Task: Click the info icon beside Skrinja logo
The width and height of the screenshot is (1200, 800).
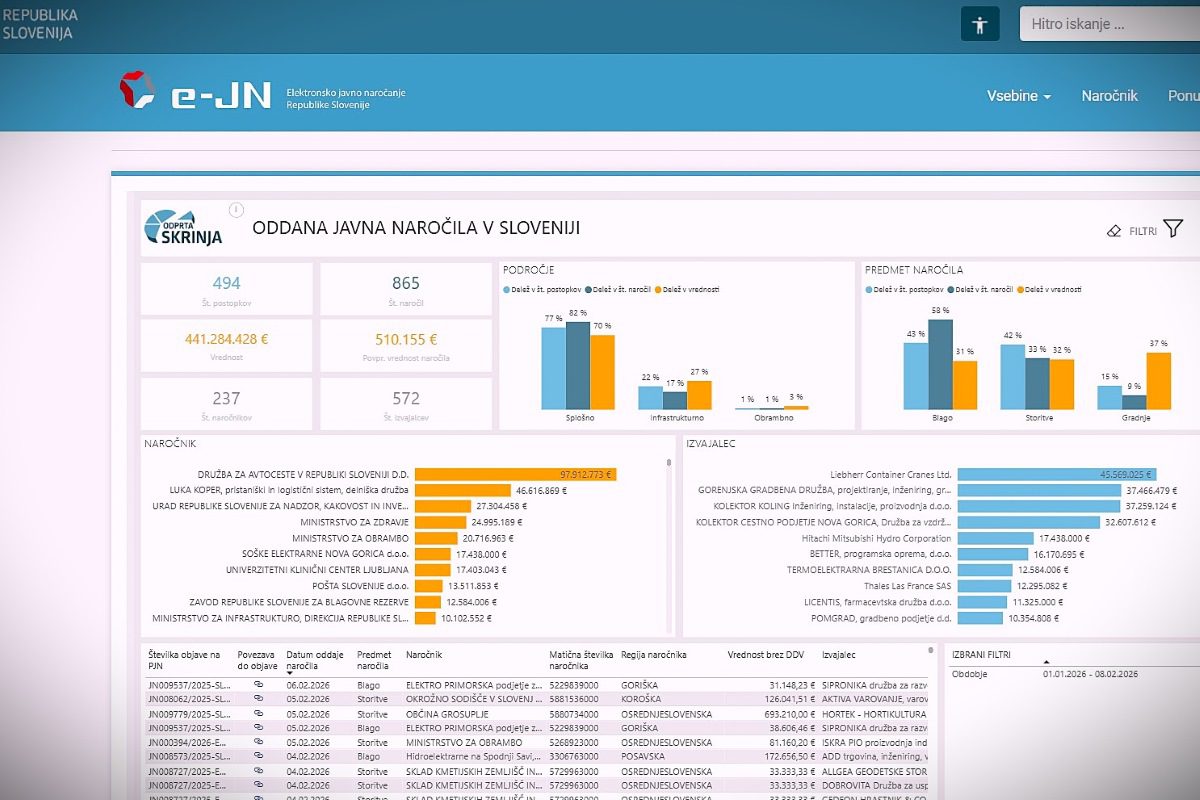Action: (x=237, y=210)
